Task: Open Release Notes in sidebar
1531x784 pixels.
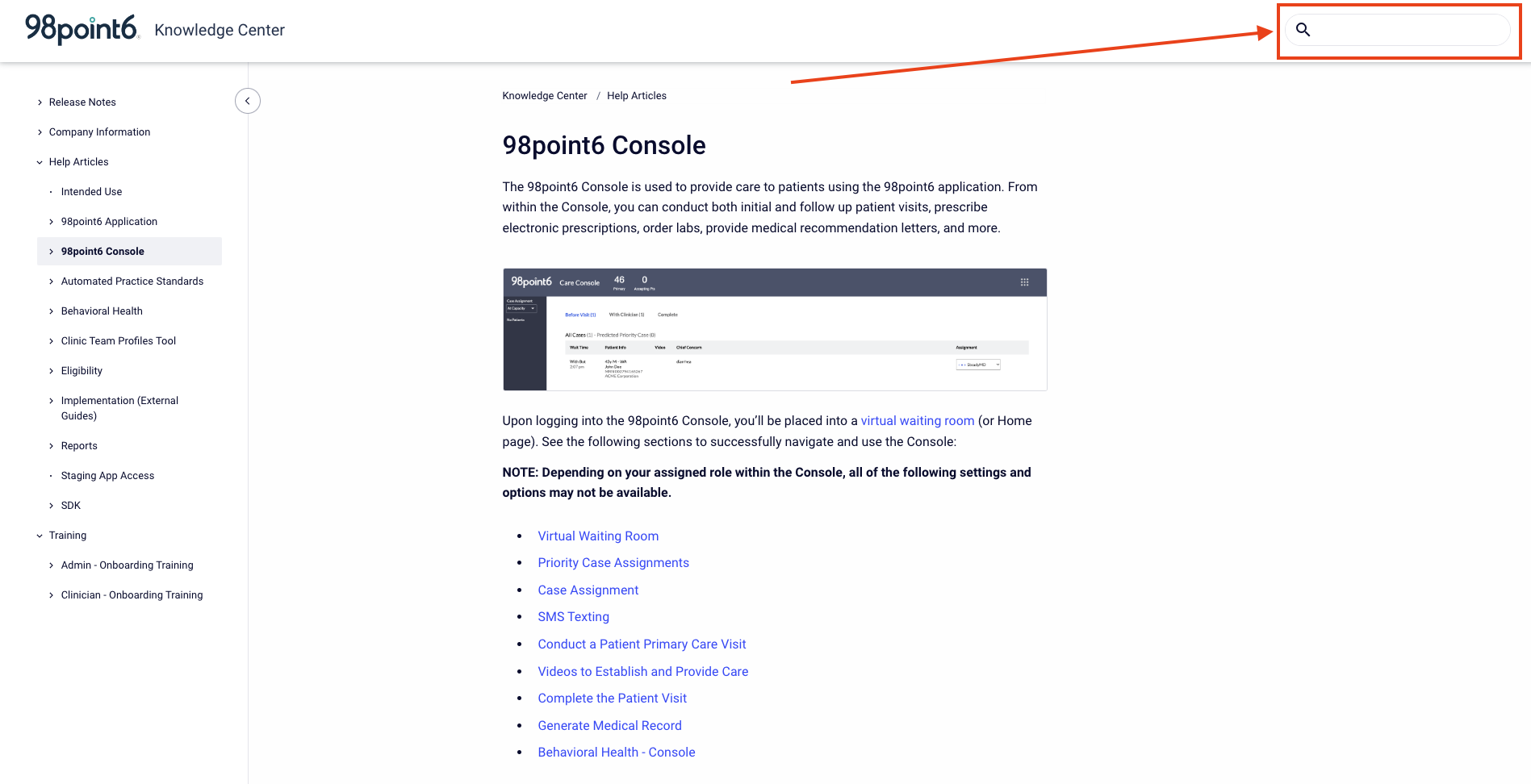Action: click(x=82, y=102)
